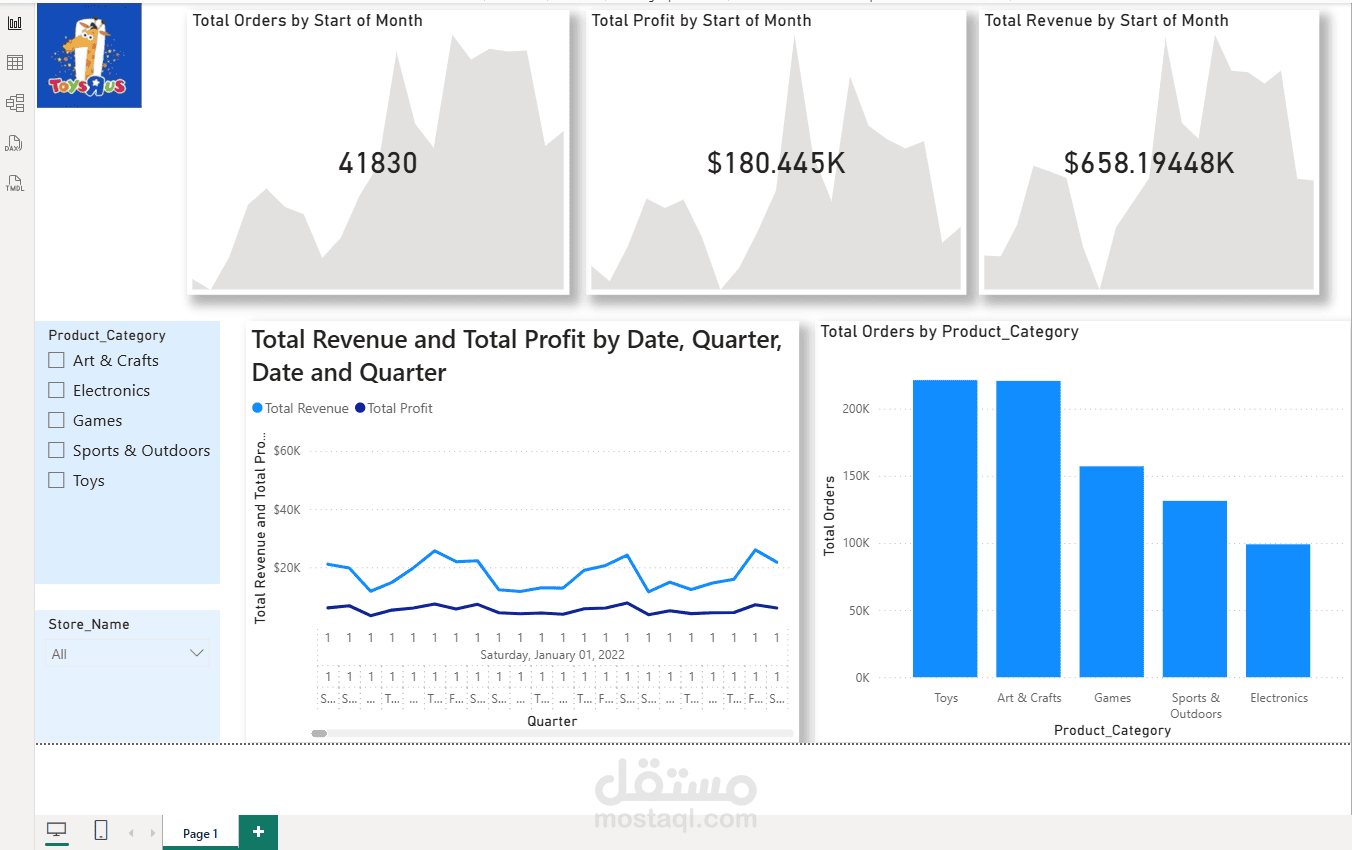Screen dimensions: 1352x850
Task: Click the Product_Category x-axis title
Action: [x=1112, y=731]
